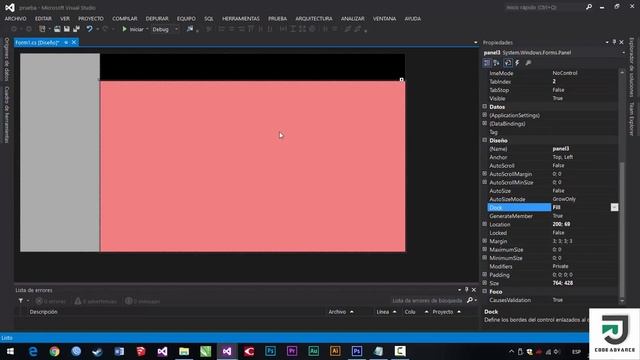Sort by the Archivo column header

click(x=337, y=312)
